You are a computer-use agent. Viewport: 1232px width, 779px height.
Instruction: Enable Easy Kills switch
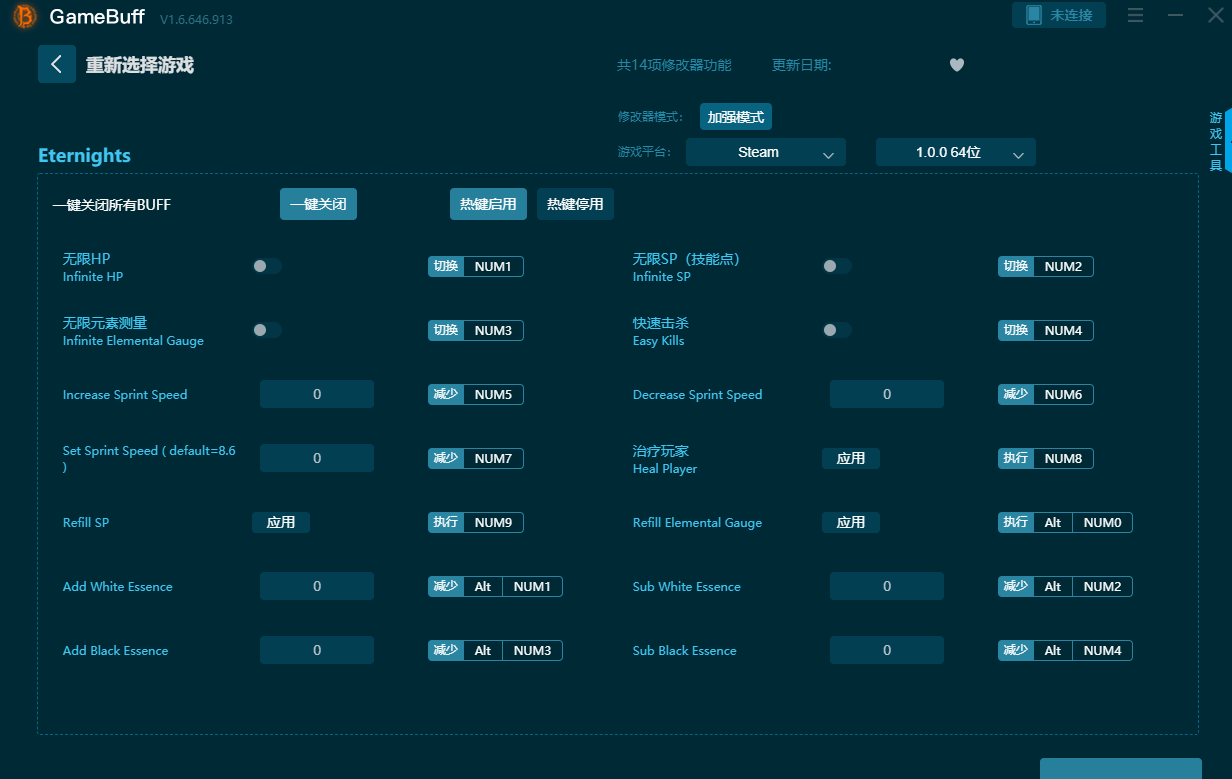coord(837,330)
